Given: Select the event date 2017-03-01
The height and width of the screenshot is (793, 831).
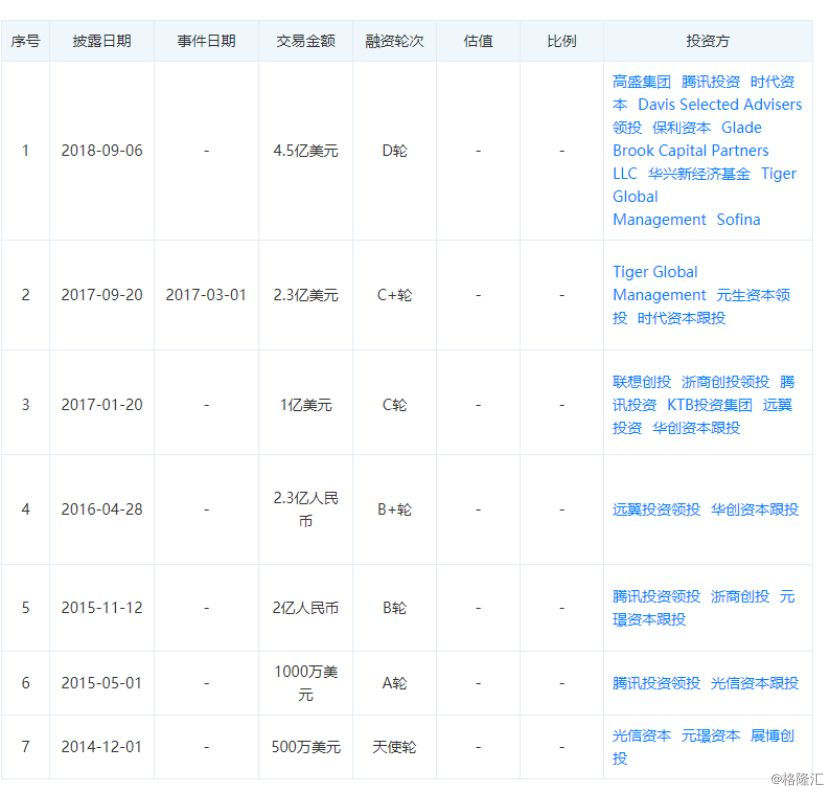Looking at the screenshot, I should coord(206,295).
